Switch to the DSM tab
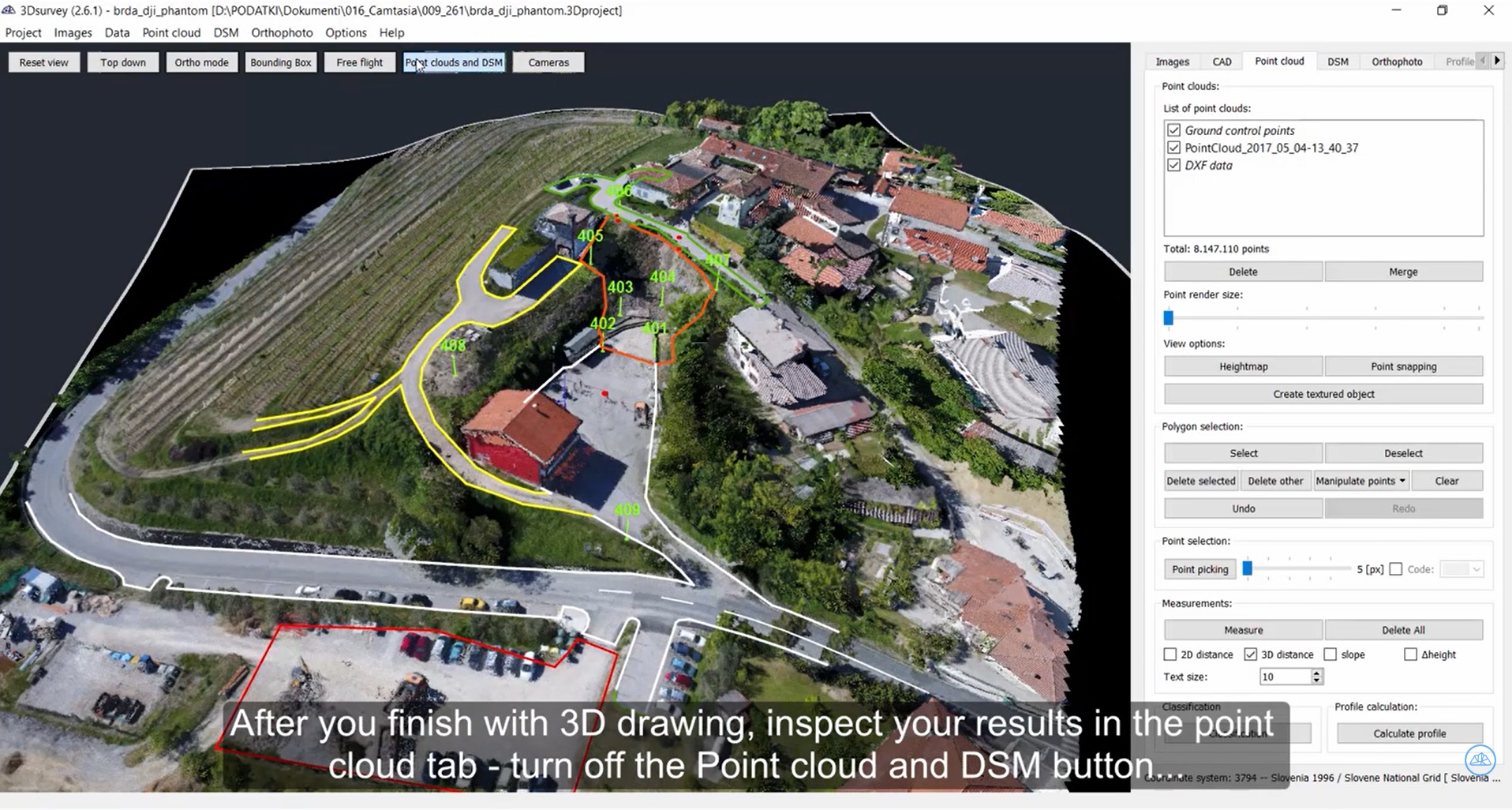The height and width of the screenshot is (810, 1512). (x=1338, y=62)
